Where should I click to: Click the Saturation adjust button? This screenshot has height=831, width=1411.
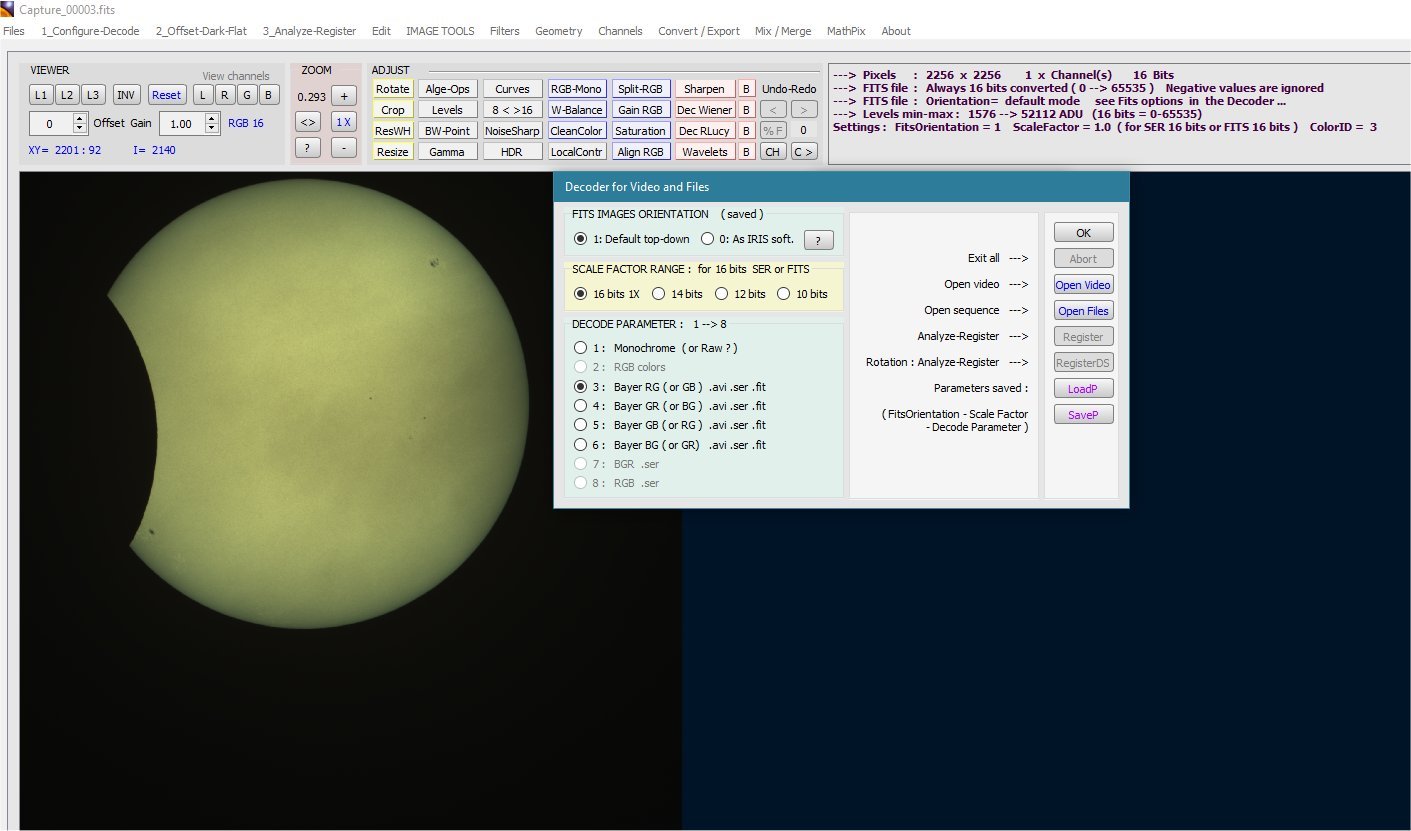(x=640, y=131)
